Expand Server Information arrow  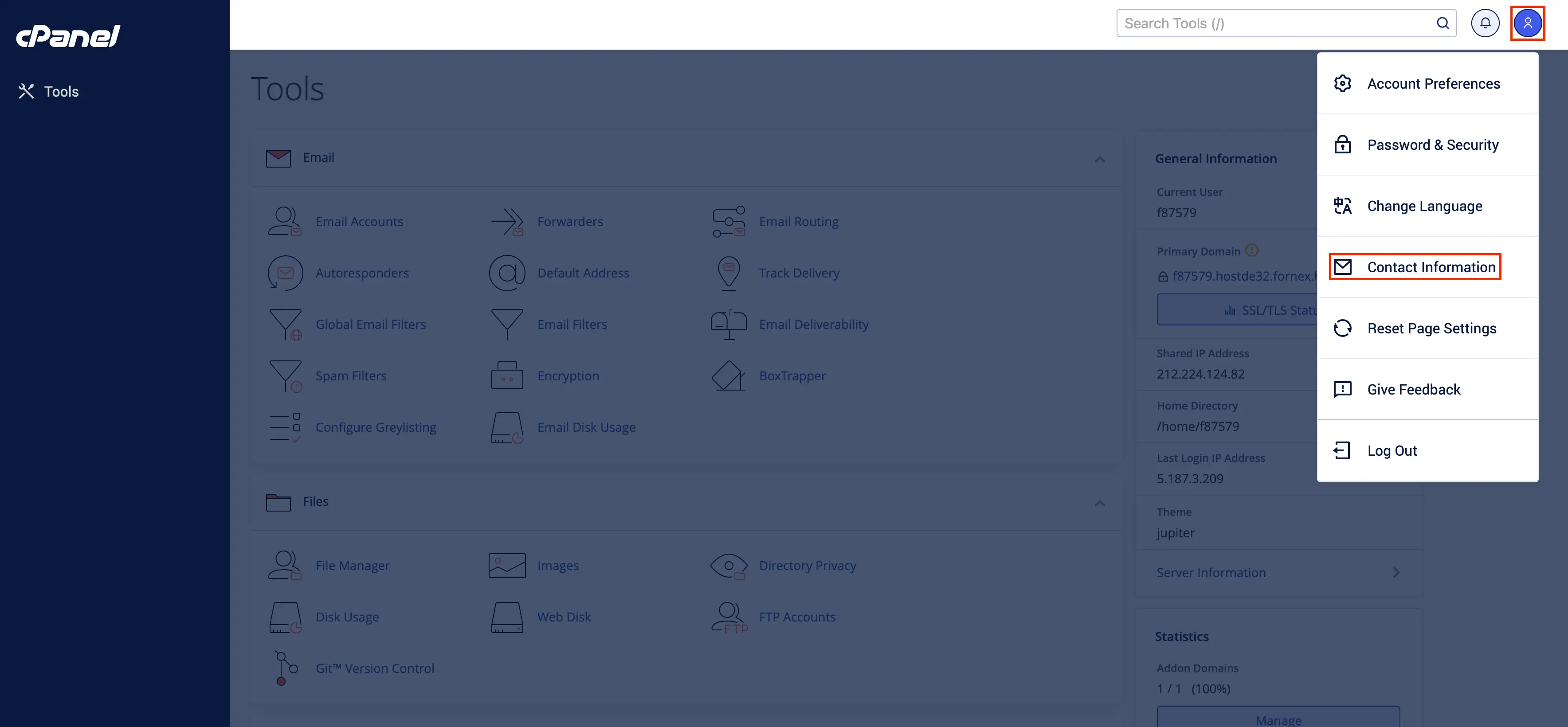(x=1396, y=572)
